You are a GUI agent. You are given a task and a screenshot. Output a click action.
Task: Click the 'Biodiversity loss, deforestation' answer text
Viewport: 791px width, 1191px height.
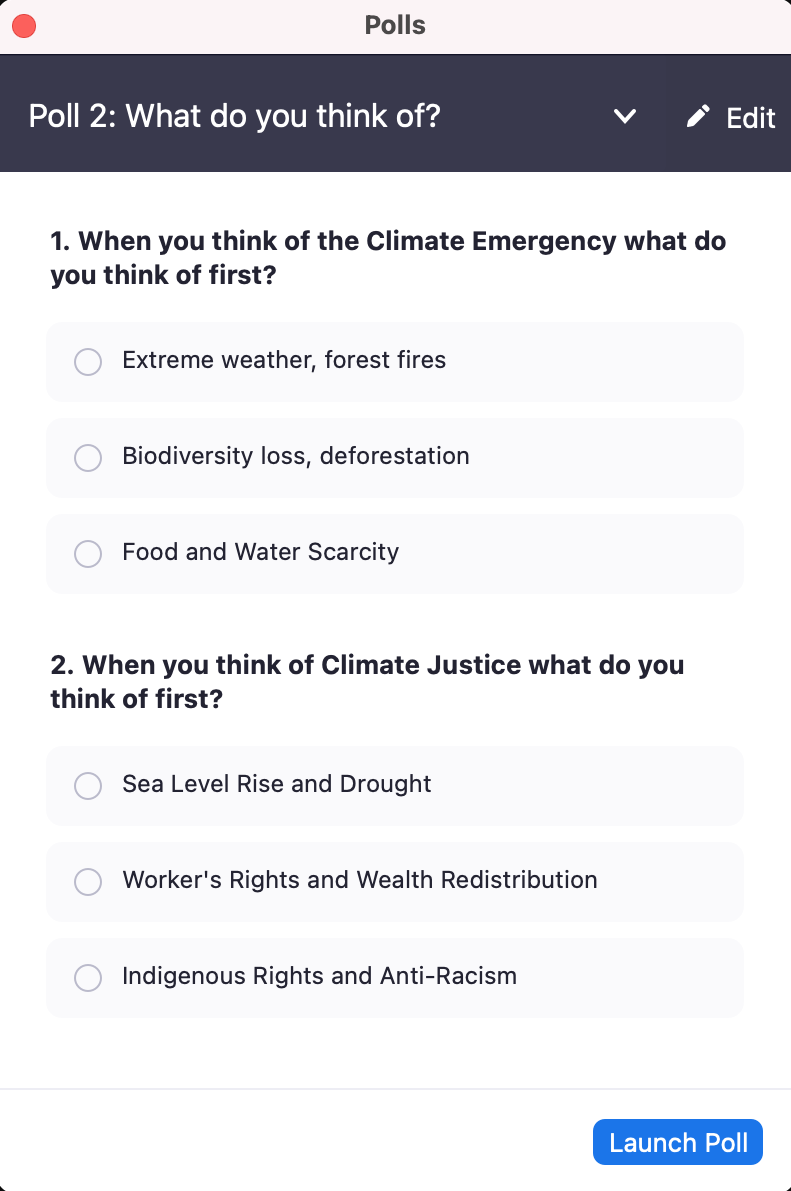pos(295,456)
